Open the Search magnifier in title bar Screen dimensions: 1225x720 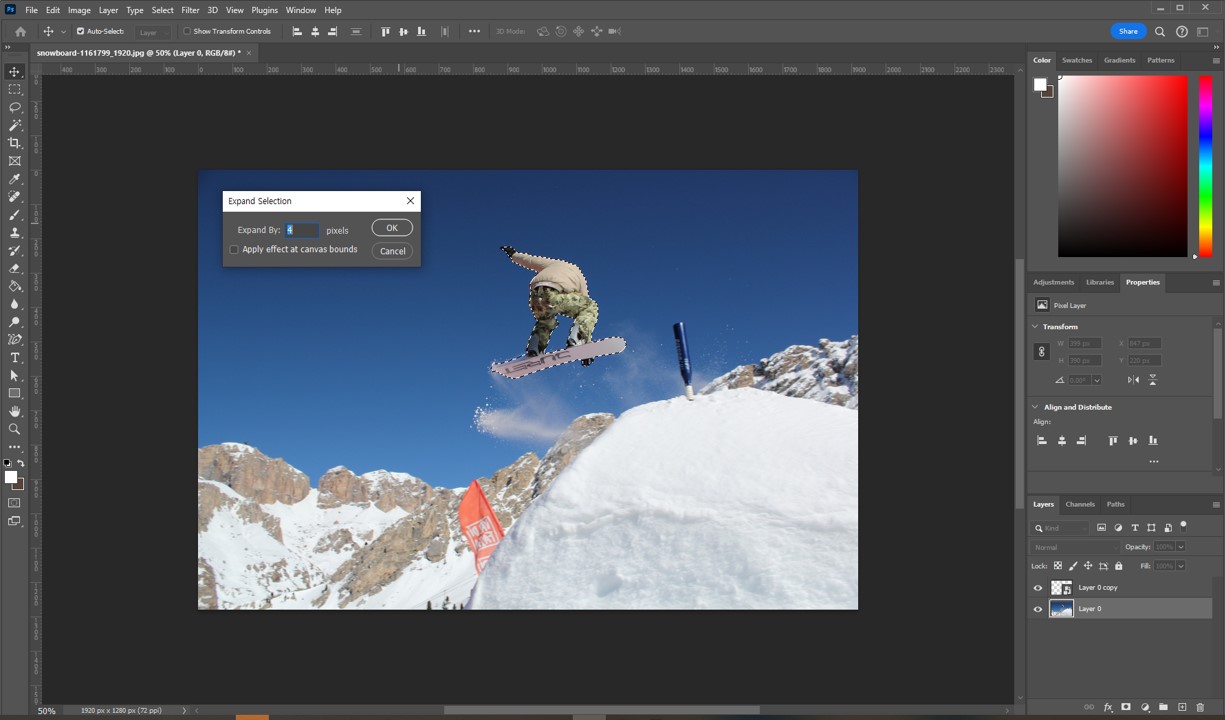pos(1160,31)
